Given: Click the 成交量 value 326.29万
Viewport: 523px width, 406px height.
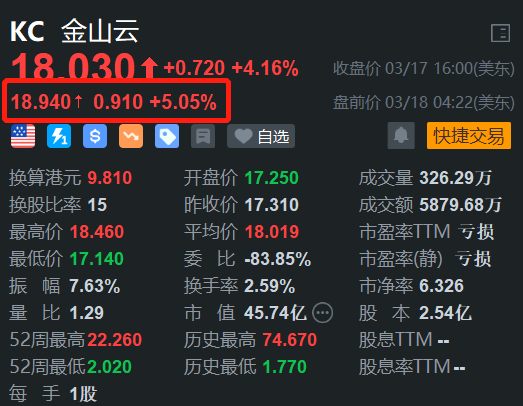Looking at the screenshot, I should coord(455,178).
